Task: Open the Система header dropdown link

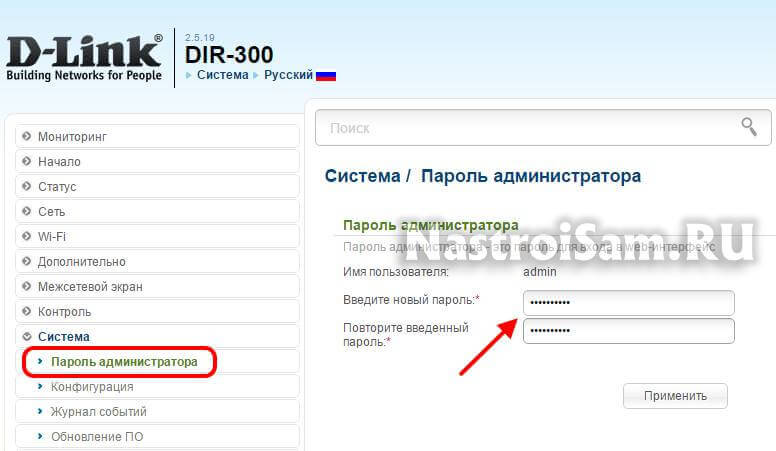Action: [223, 75]
